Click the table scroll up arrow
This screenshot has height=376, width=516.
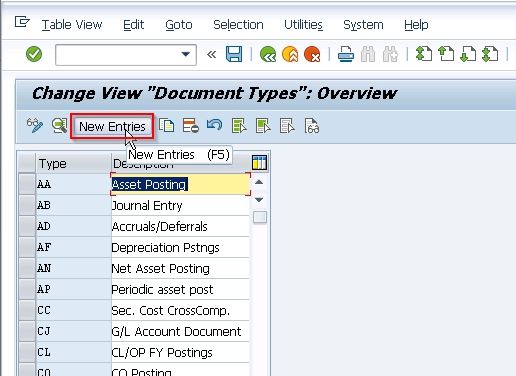point(259,182)
